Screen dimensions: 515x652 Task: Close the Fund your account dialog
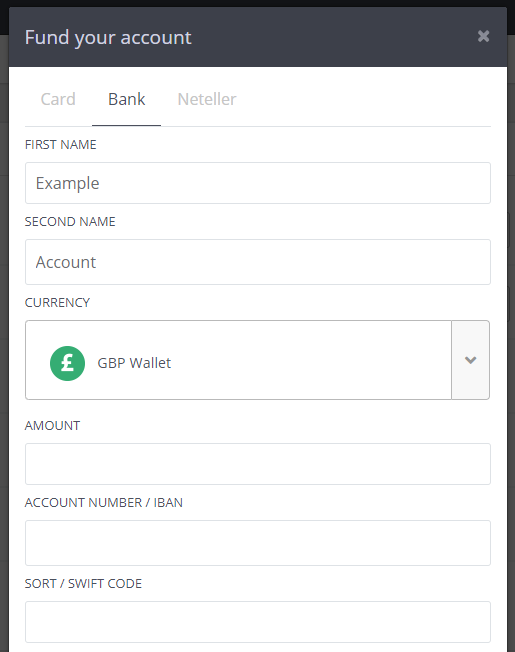(x=483, y=36)
